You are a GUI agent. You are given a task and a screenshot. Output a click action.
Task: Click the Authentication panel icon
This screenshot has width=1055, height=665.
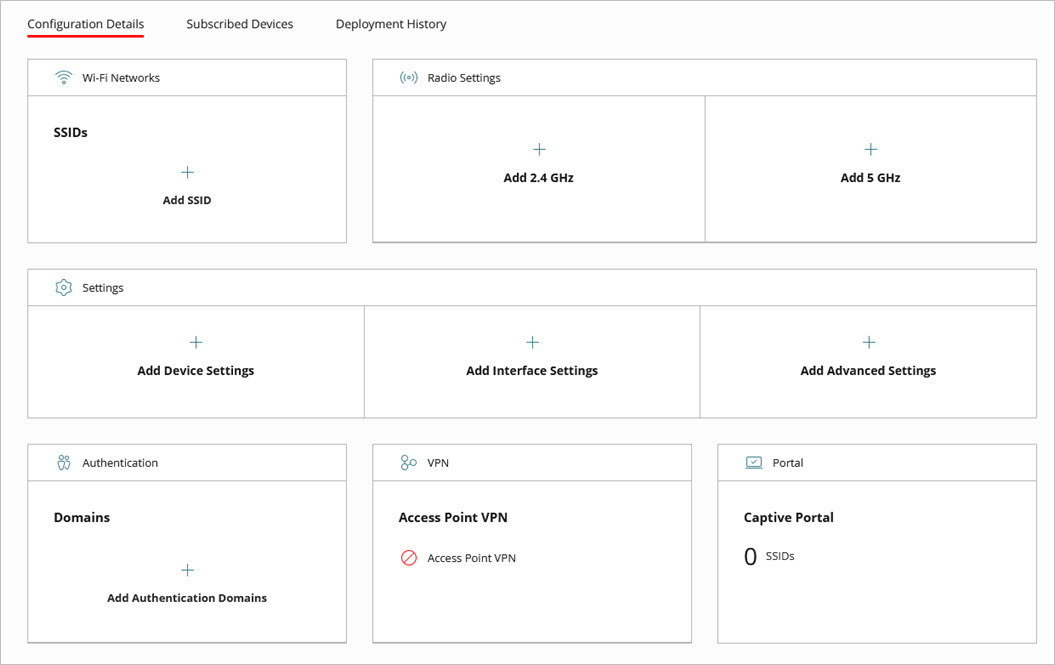[x=62, y=462]
